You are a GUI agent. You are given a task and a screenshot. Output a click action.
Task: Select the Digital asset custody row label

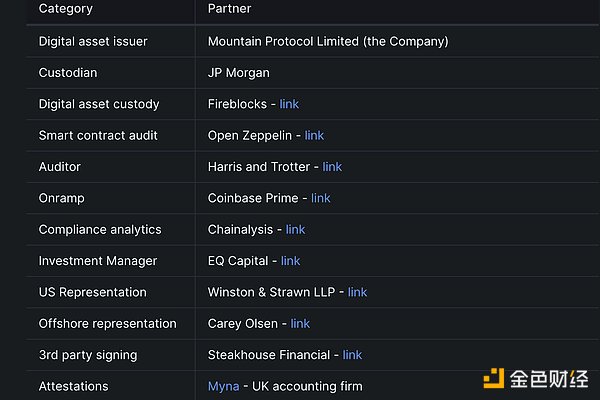click(99, 104)
